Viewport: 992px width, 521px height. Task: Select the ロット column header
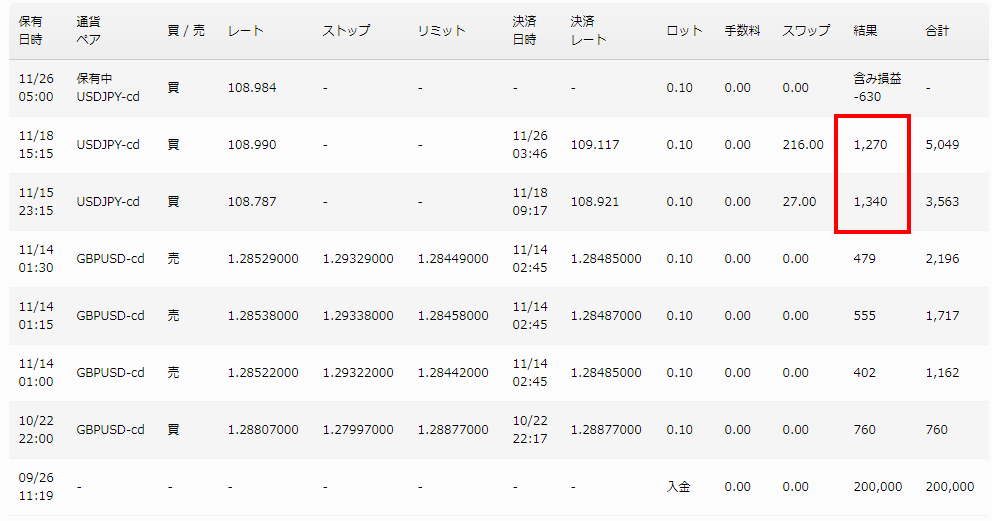(x=684, y=31)
